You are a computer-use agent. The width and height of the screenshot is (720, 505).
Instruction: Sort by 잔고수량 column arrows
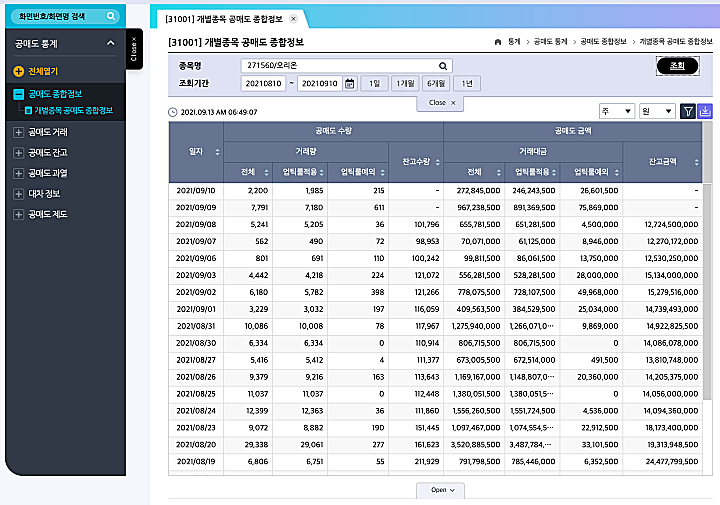pos(438,162)
